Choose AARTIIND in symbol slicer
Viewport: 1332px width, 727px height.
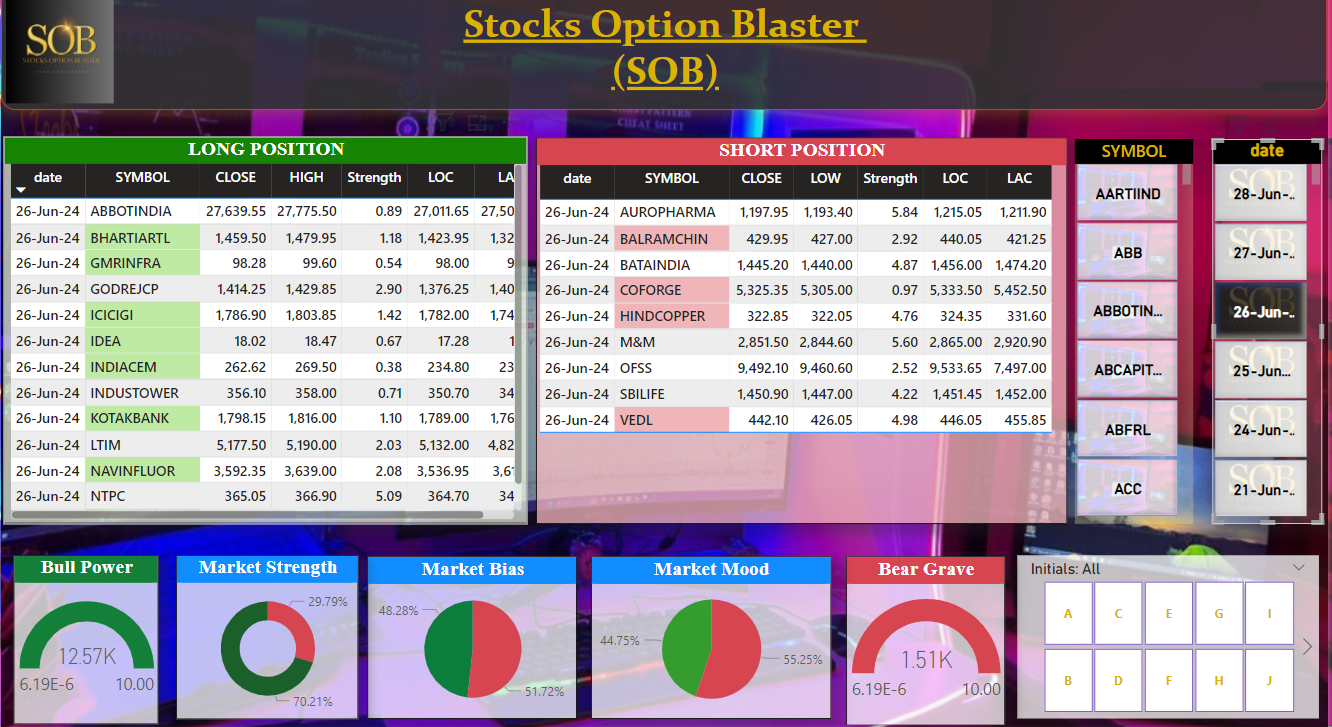[1127, 194]
